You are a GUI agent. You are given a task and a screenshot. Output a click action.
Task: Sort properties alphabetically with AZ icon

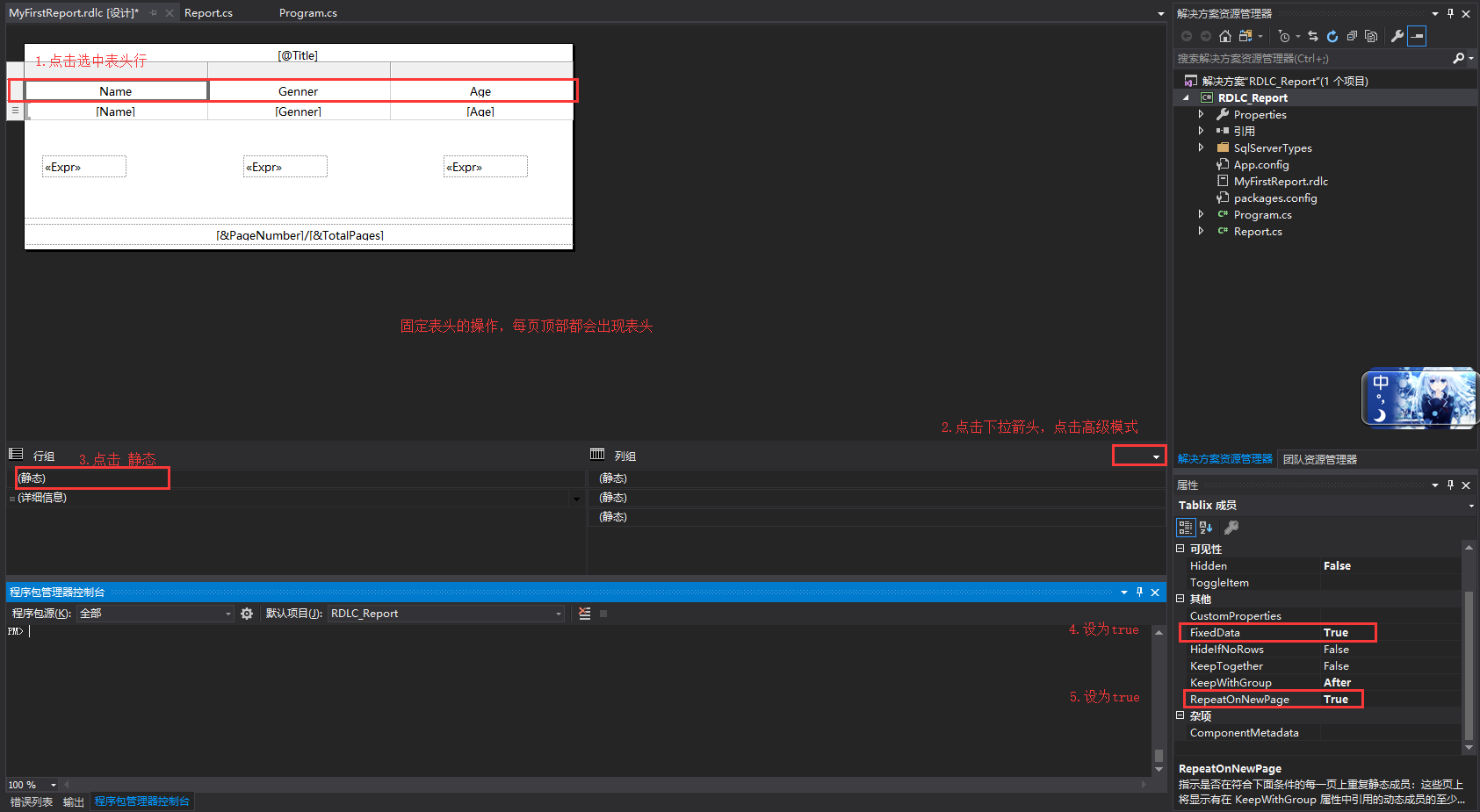click(x=1204, y=527)
